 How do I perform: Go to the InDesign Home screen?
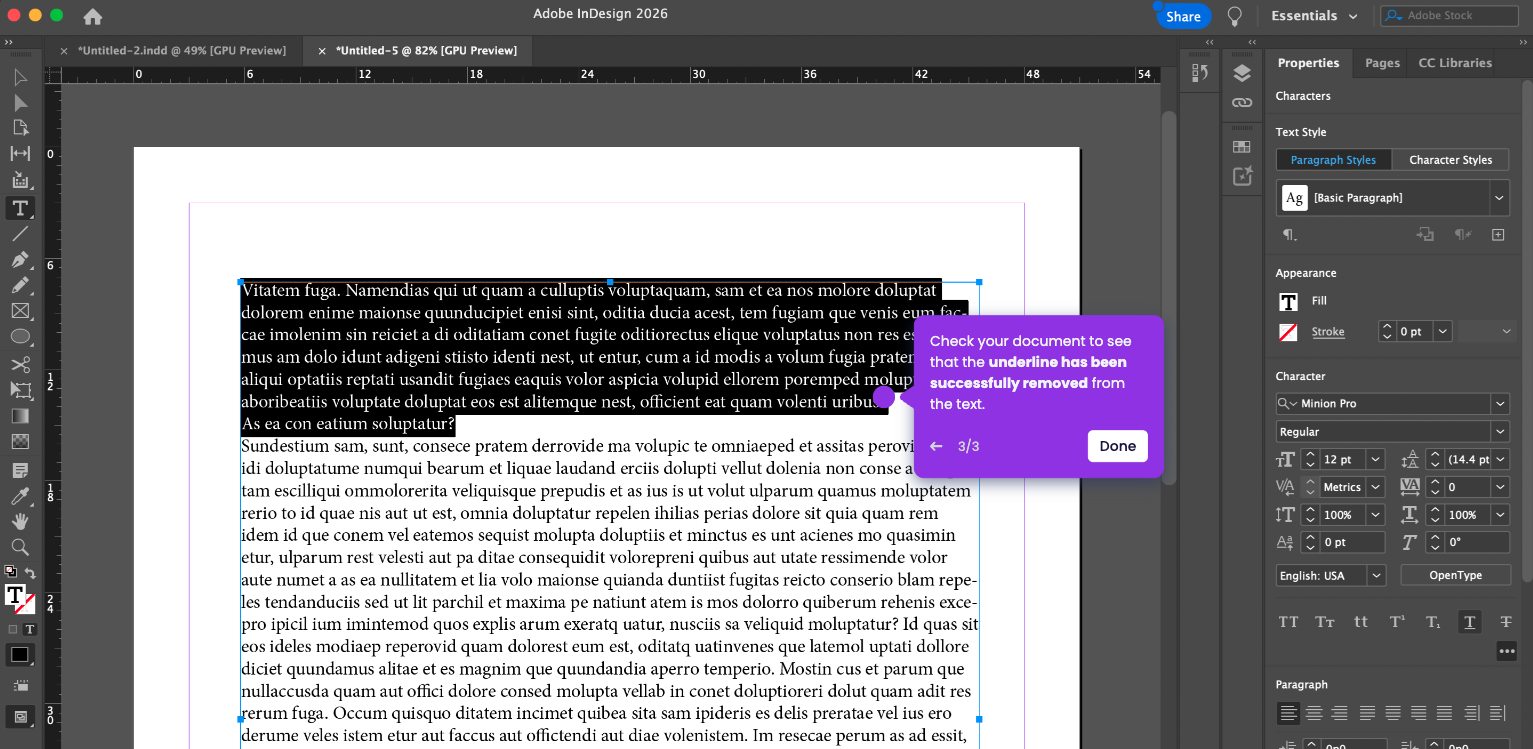[92, 16]
